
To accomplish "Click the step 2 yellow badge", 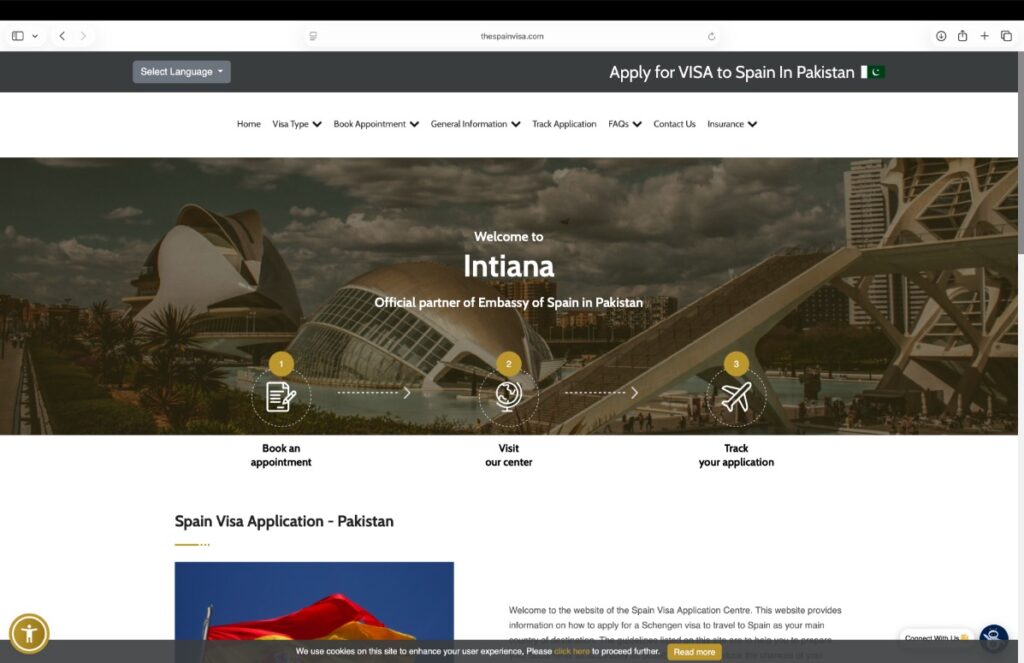I will (509, 364).
